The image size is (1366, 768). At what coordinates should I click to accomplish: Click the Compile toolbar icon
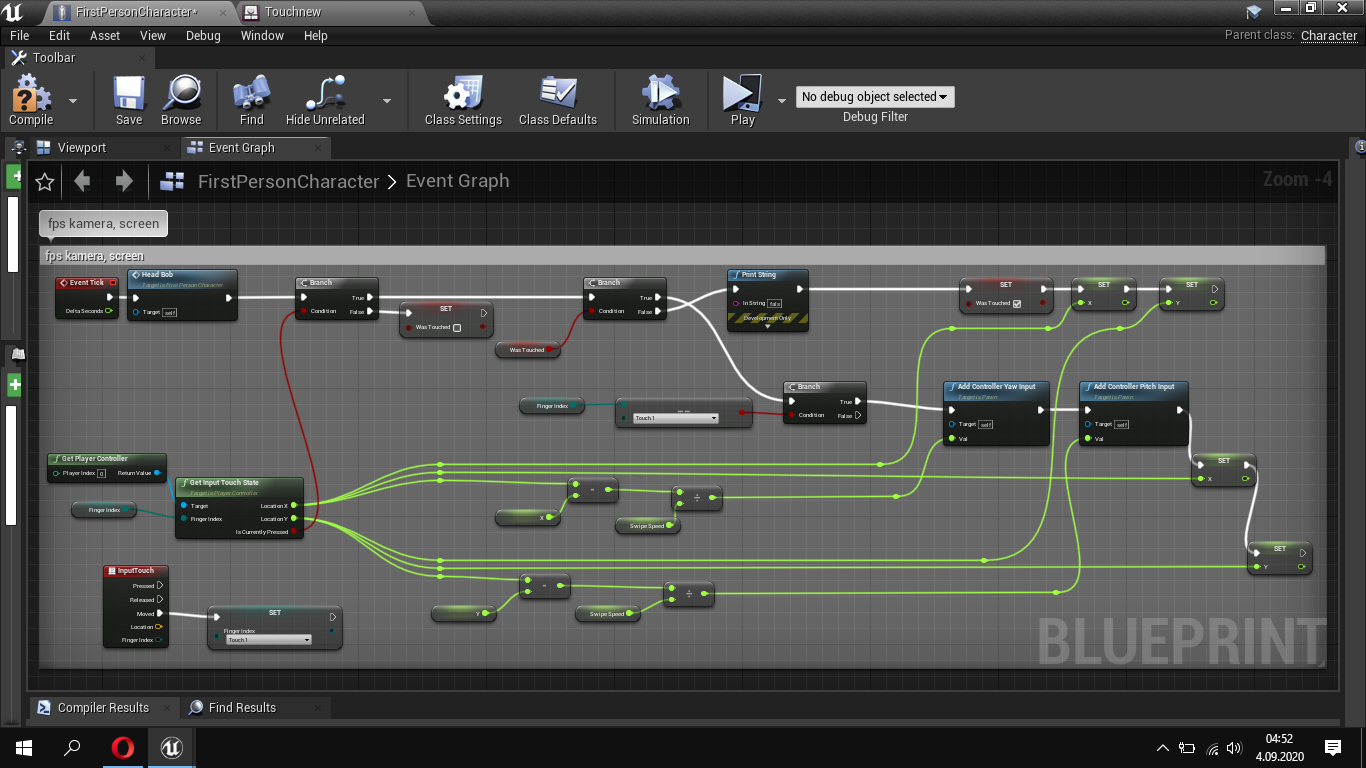coord(31,93)
